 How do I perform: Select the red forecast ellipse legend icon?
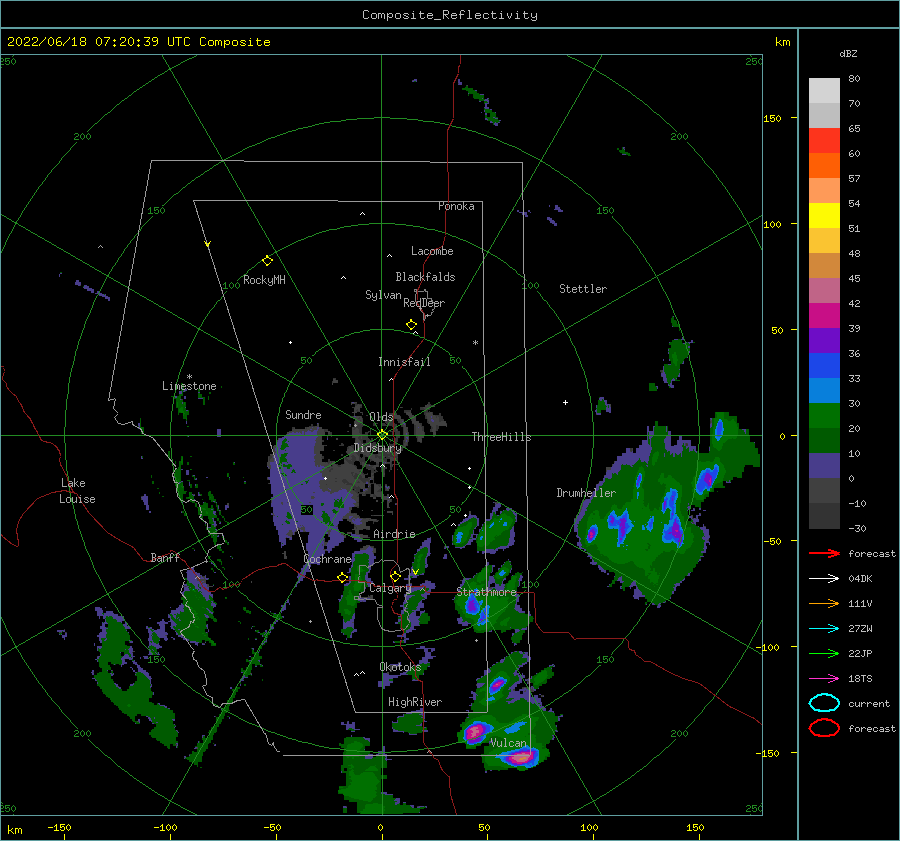pyautogui.click(x=824, y=728)
